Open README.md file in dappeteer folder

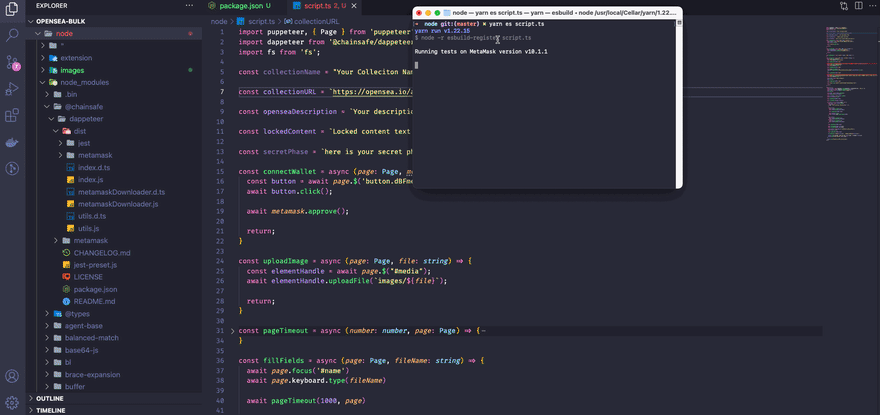(x=94, y=301)
